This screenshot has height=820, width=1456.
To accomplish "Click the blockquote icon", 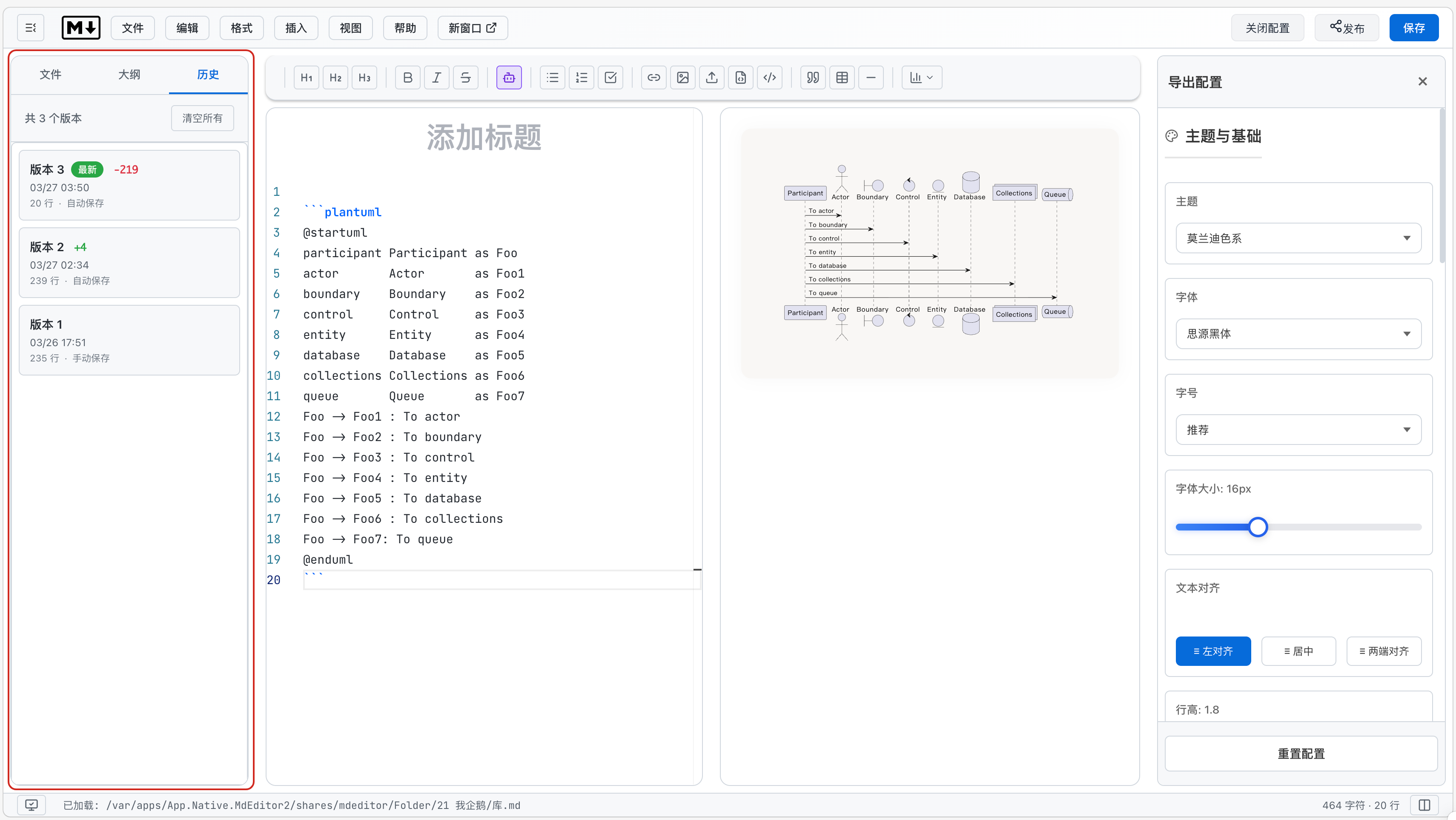I will pos(813,77).
